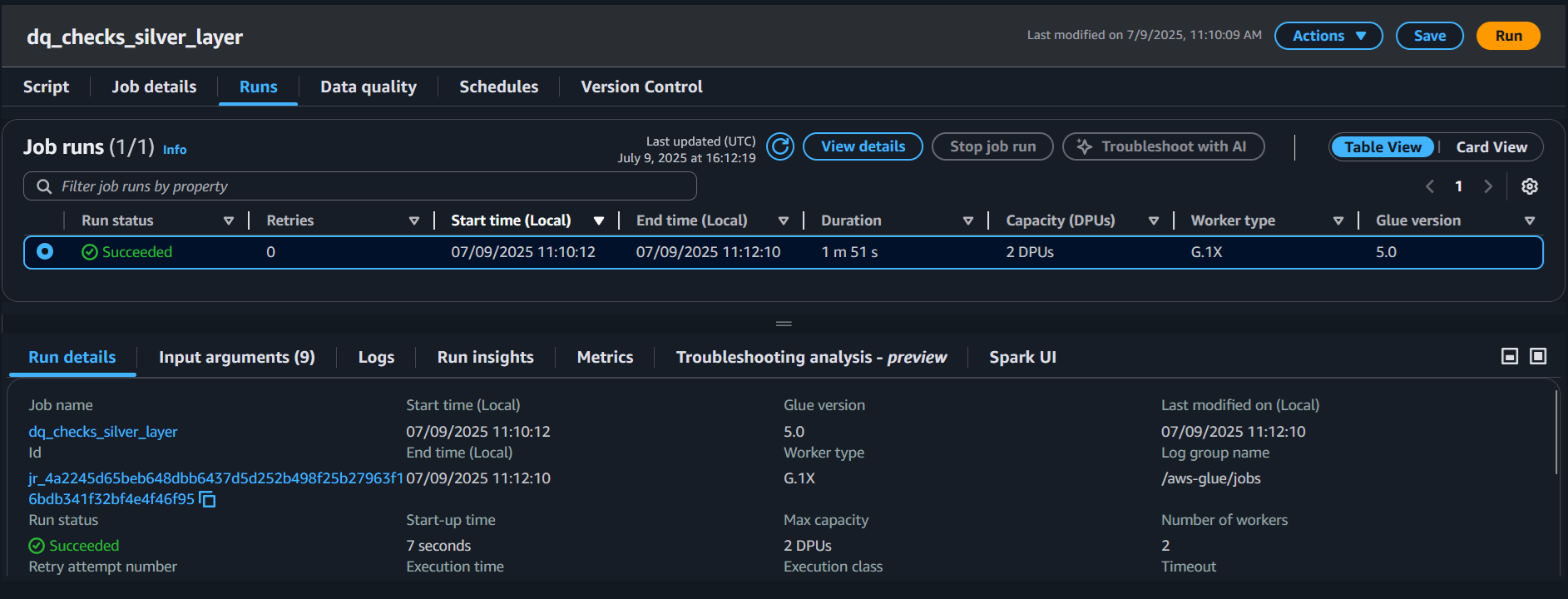Open the Job details tab
This screenshot has width=1568, height=599.
154,87
